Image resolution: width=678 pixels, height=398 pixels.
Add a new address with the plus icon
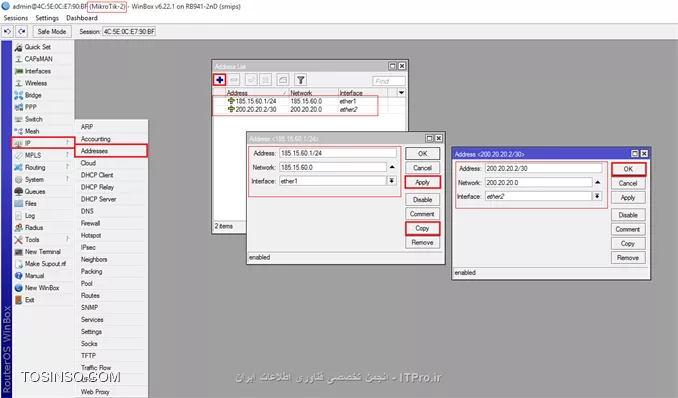[x=220, y=80]
